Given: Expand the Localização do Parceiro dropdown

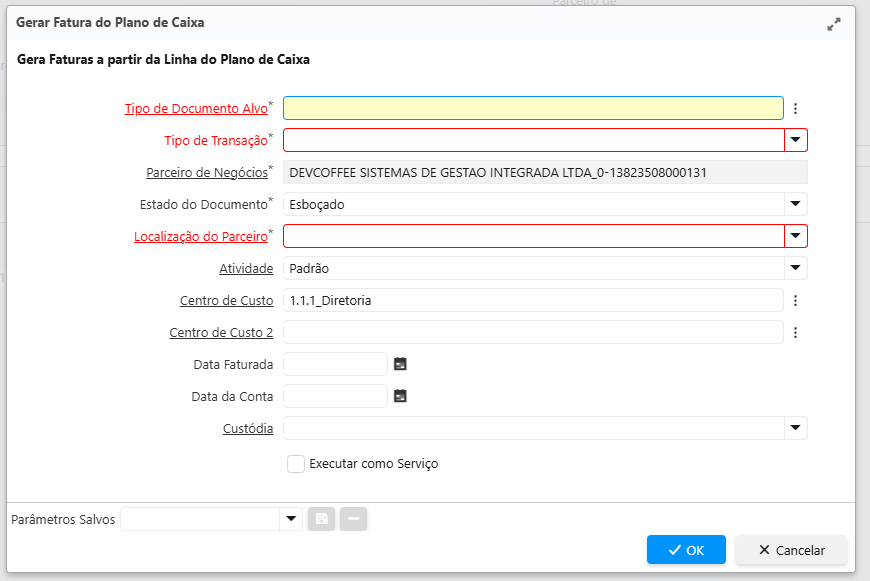Looking at the screenshot, I should tap(796, 236).
